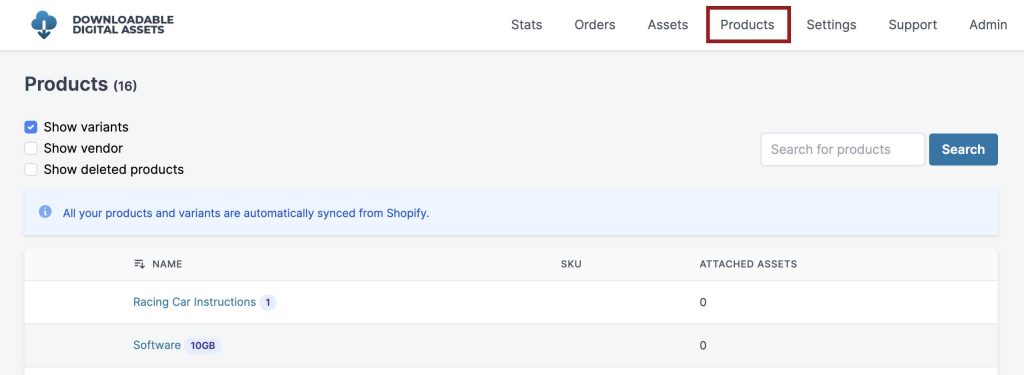This screenshot has height=375, width=1024.
Task: Sort by the NAME column header
Action: click(x=167, y=264)
